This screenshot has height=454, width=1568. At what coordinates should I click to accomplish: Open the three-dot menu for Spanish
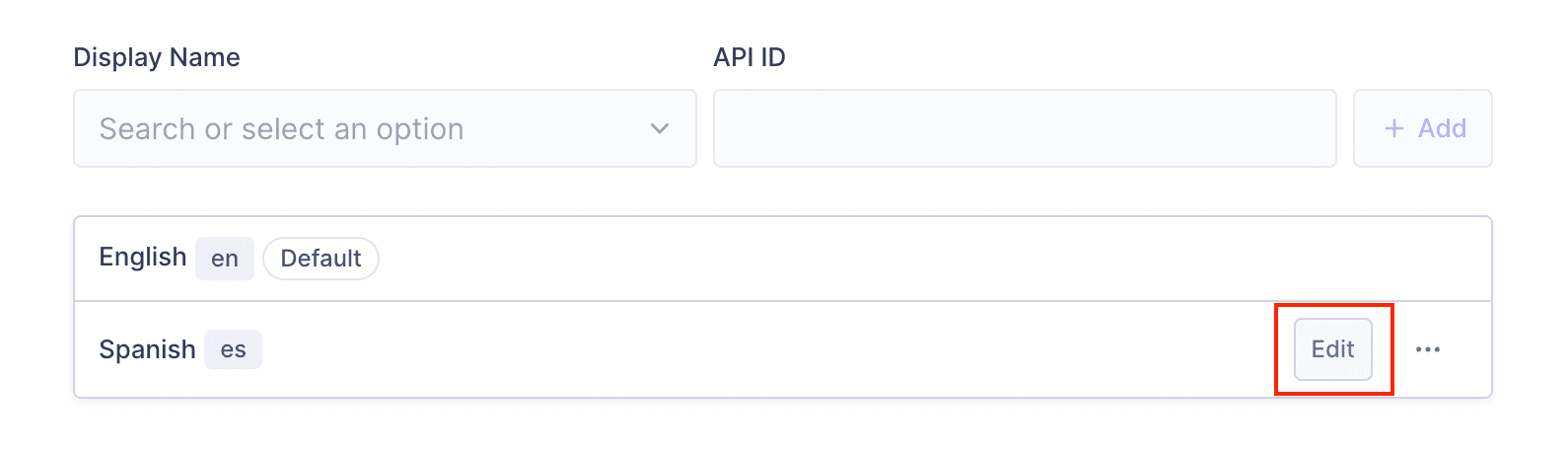1427,349
